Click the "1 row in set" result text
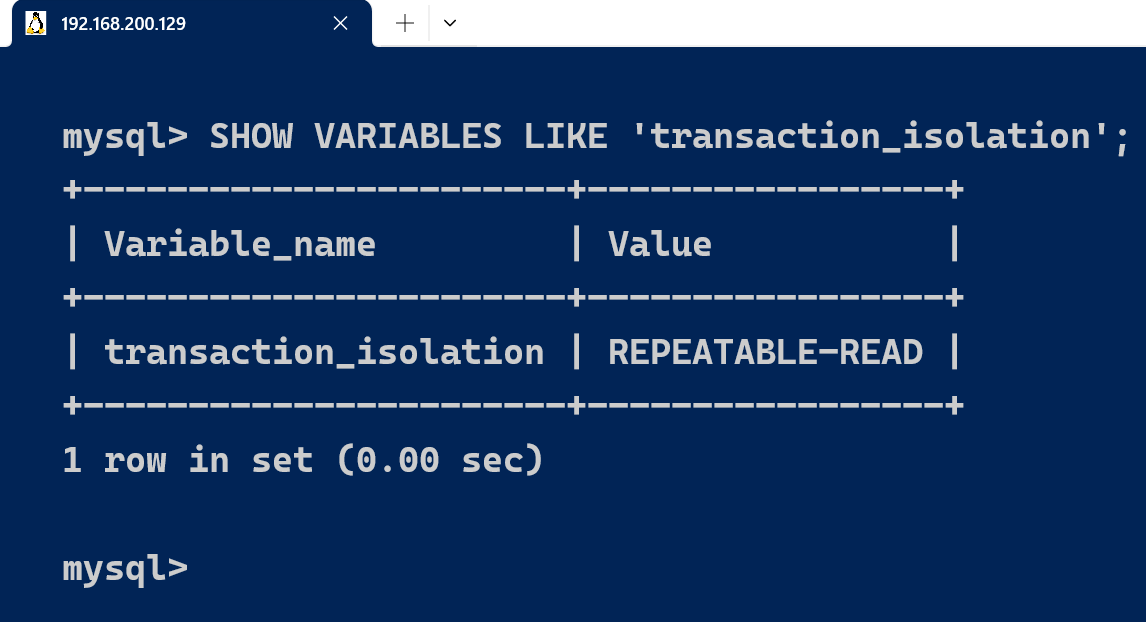This screenshot has height=622, width=1146. [188, 460]
